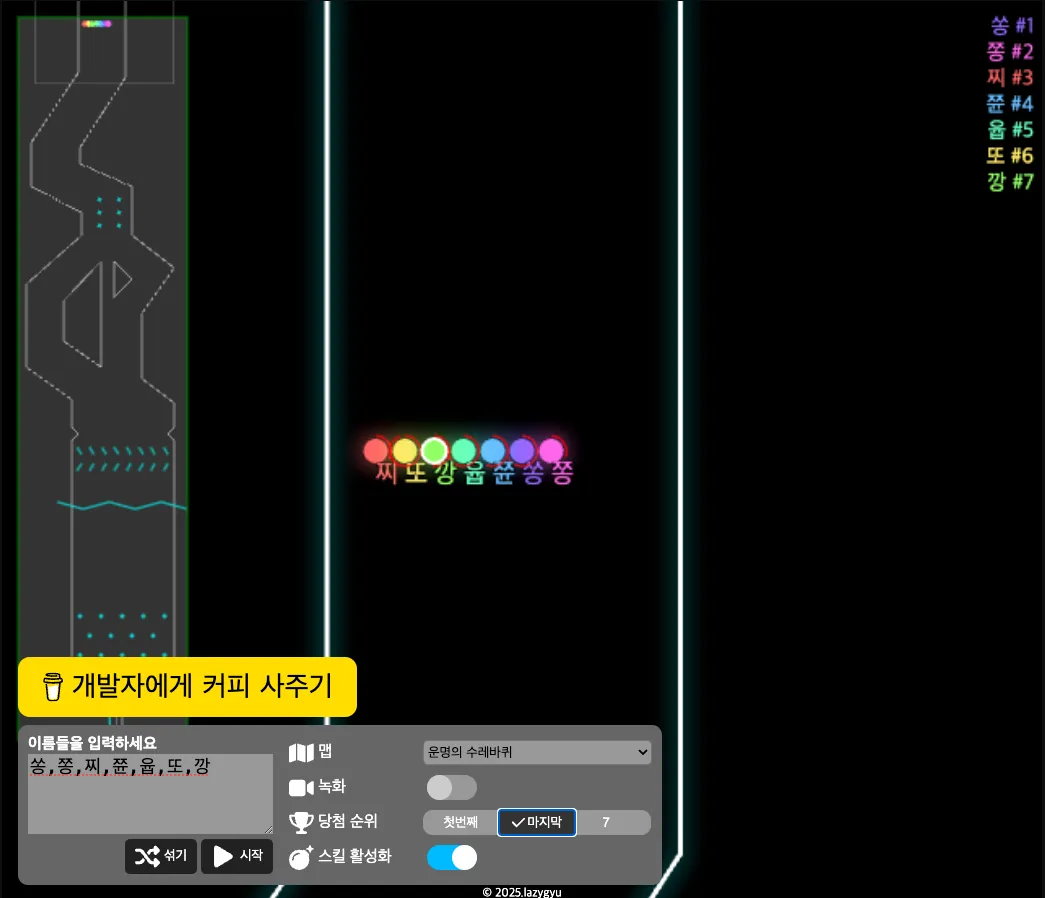The width and height of the screenshot is (1045, 898).
Task: Select the 마지막 winner rank option
Action: 537,822
